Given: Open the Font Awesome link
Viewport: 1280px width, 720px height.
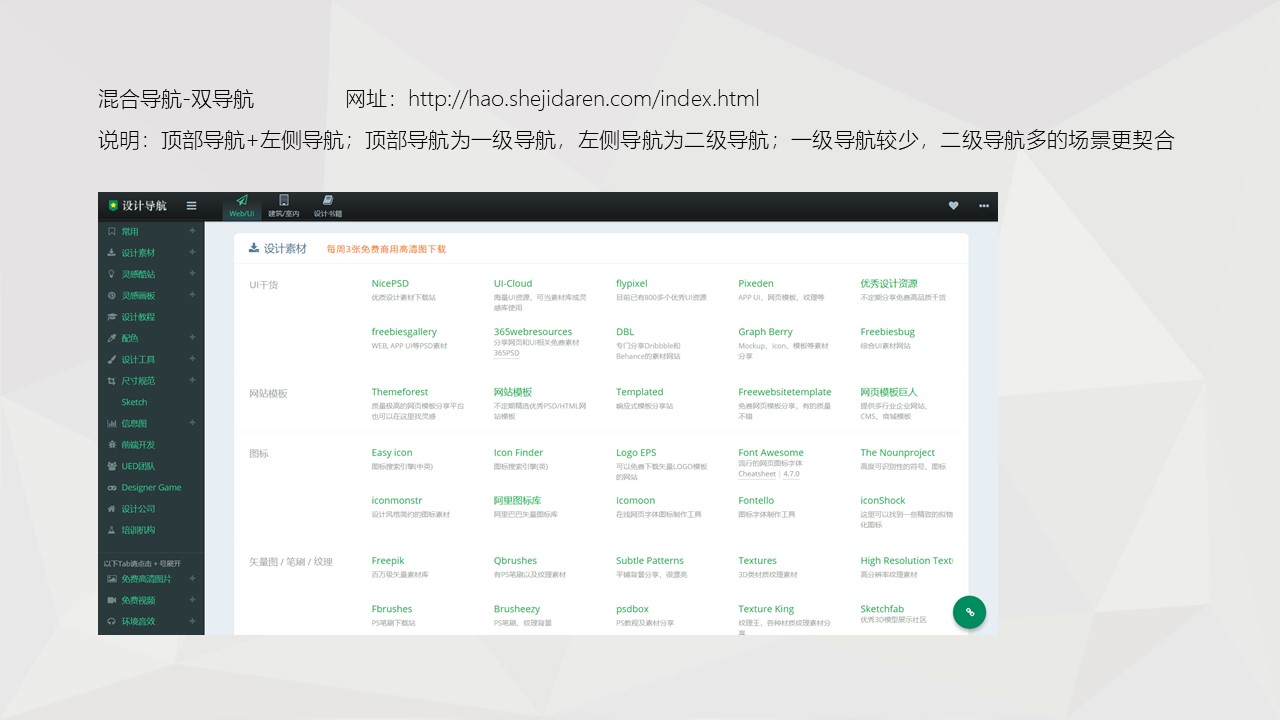Looking at the screenshot, I should click(x=771, y=453).
